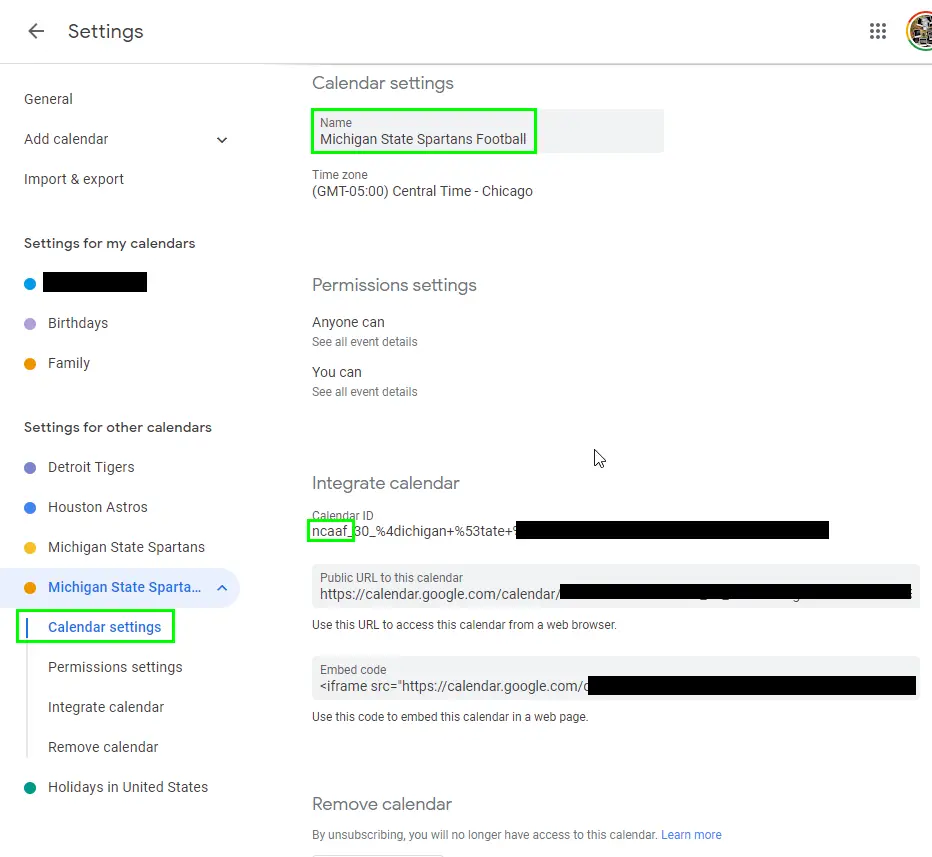Click the calendar Name field
932x857 pixels.
click(x=487, y=131)
